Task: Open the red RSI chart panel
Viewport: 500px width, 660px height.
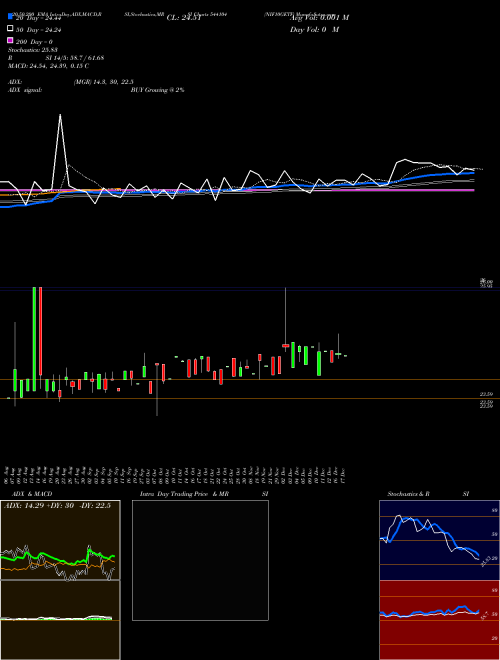Action: 439,620
